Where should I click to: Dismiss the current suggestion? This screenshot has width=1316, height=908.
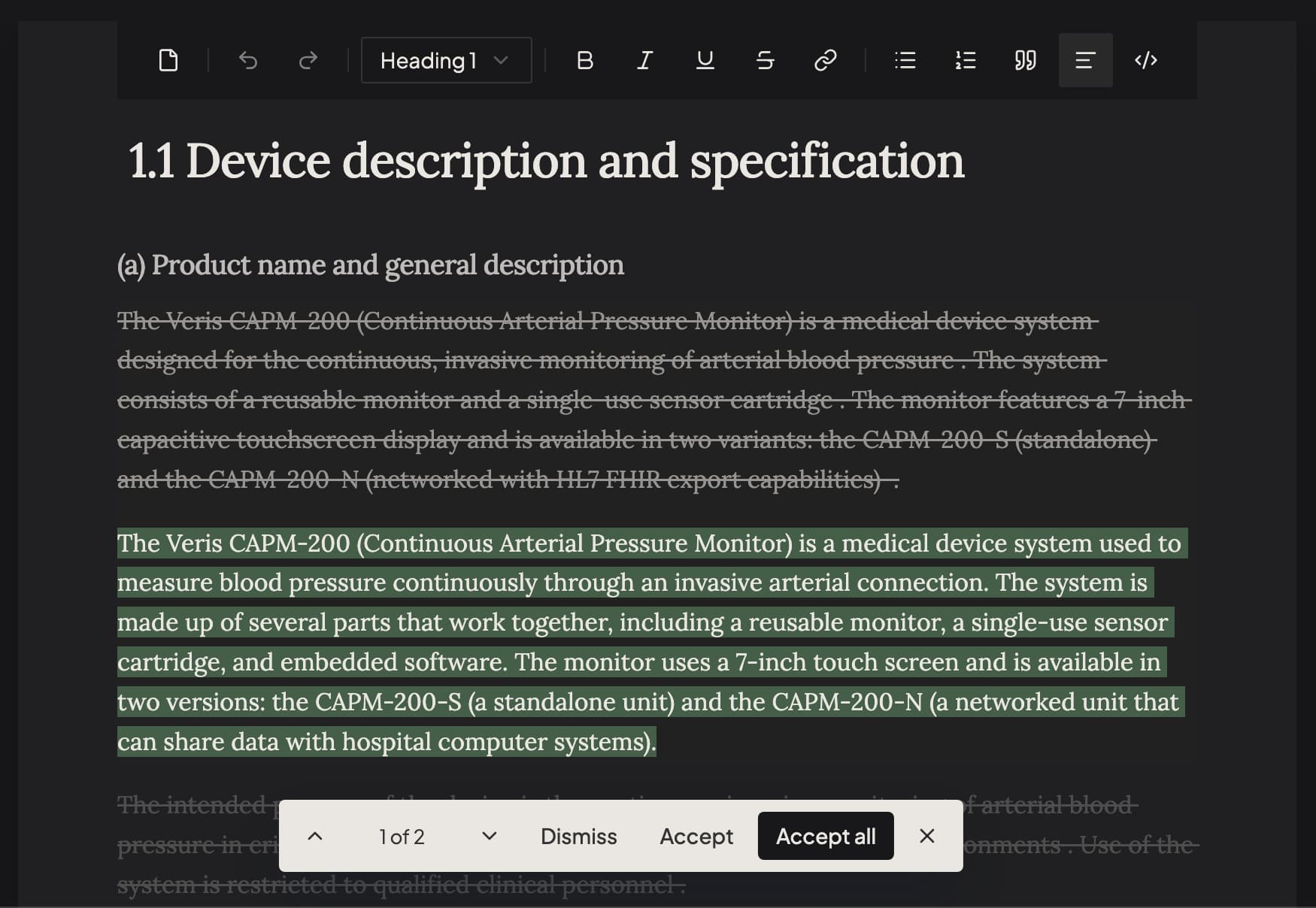(578, 836)
